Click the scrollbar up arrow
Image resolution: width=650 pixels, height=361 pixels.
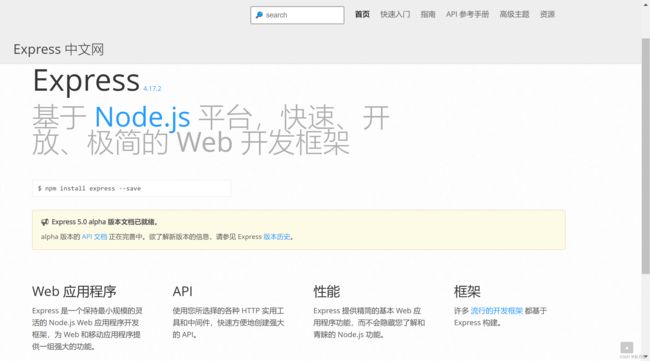pyautogui.click(x=645, y=4)
